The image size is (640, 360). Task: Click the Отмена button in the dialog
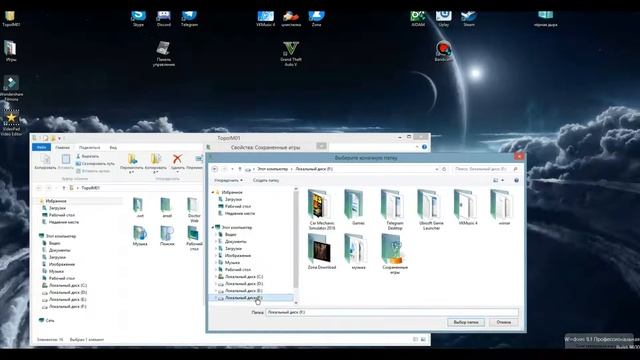504,322
